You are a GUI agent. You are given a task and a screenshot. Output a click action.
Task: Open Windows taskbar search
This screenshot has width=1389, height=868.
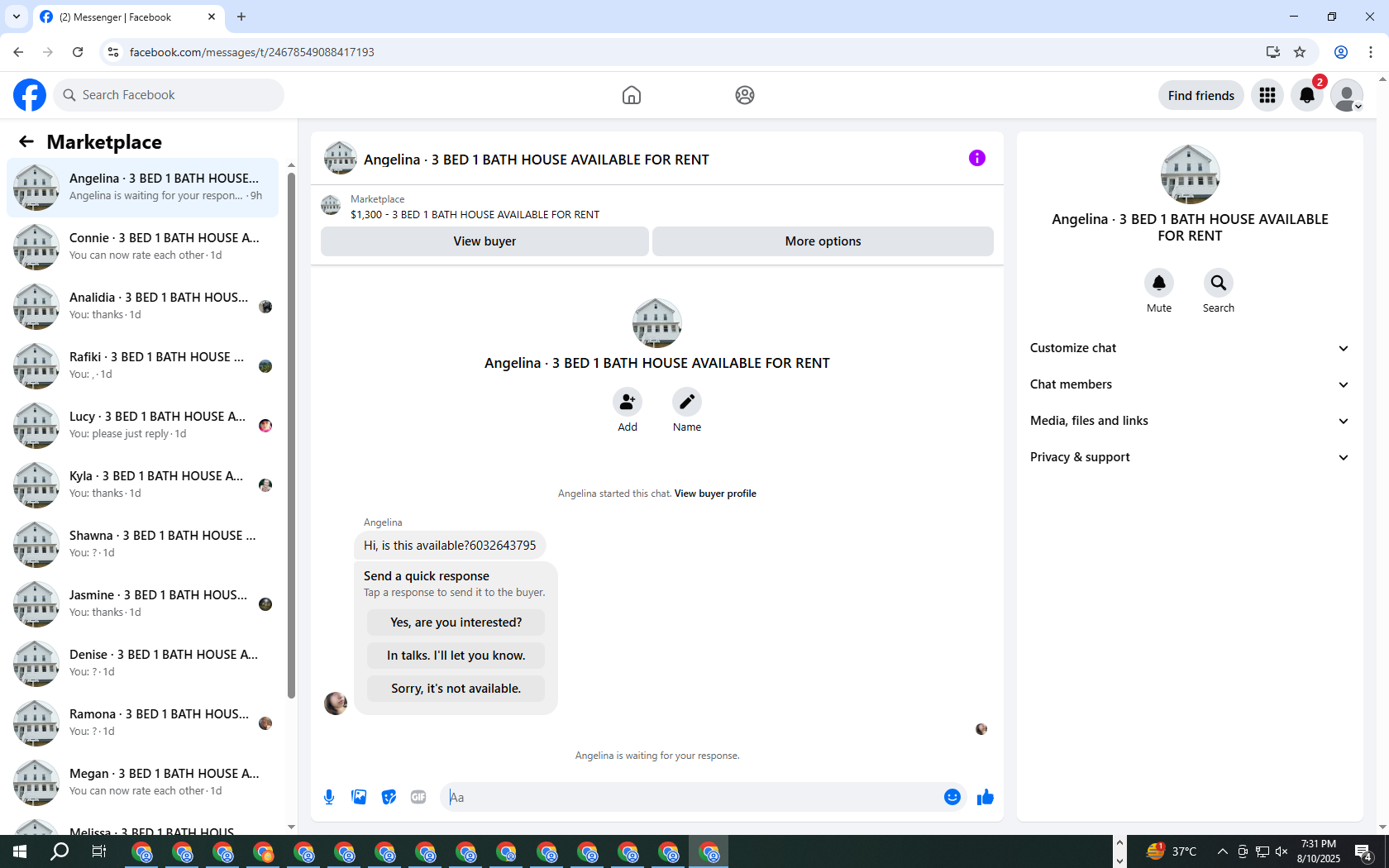pyautogui.click(x=60, y=851)
